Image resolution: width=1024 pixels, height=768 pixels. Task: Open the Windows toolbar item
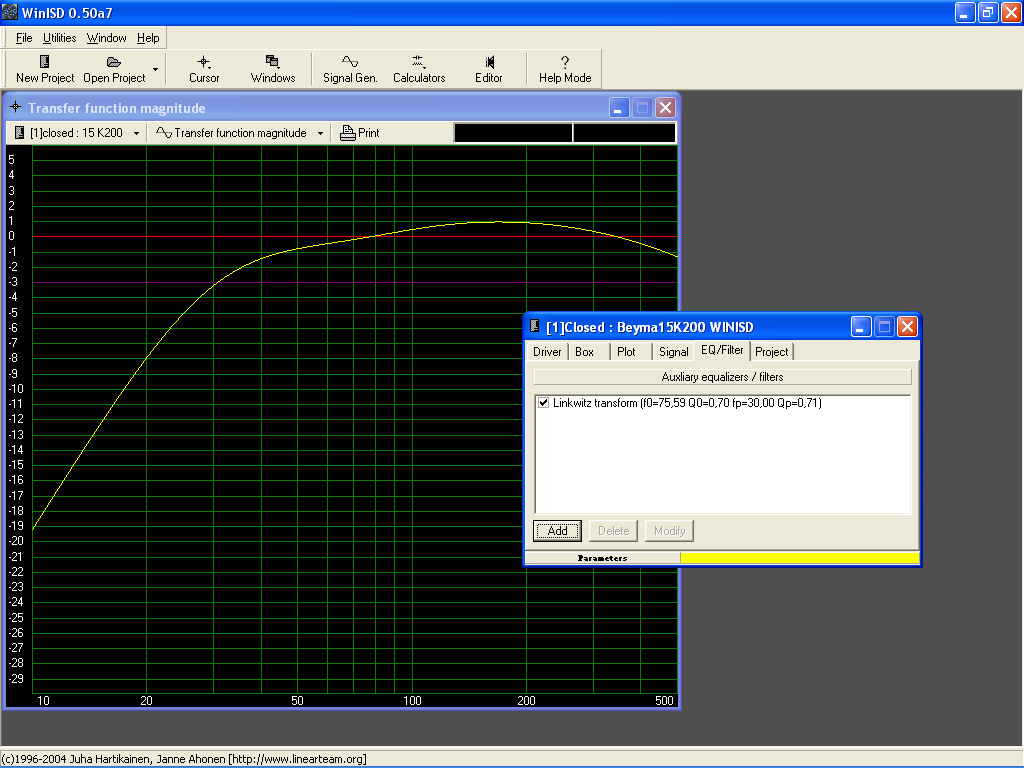click(272, 68)
